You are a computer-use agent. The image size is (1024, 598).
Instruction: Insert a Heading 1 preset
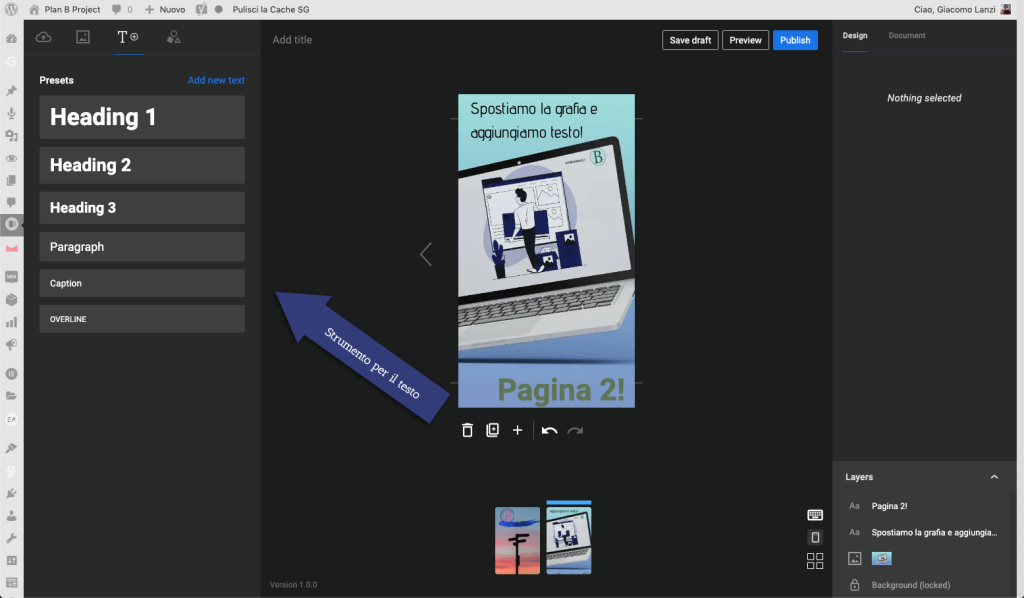(142, 118)
